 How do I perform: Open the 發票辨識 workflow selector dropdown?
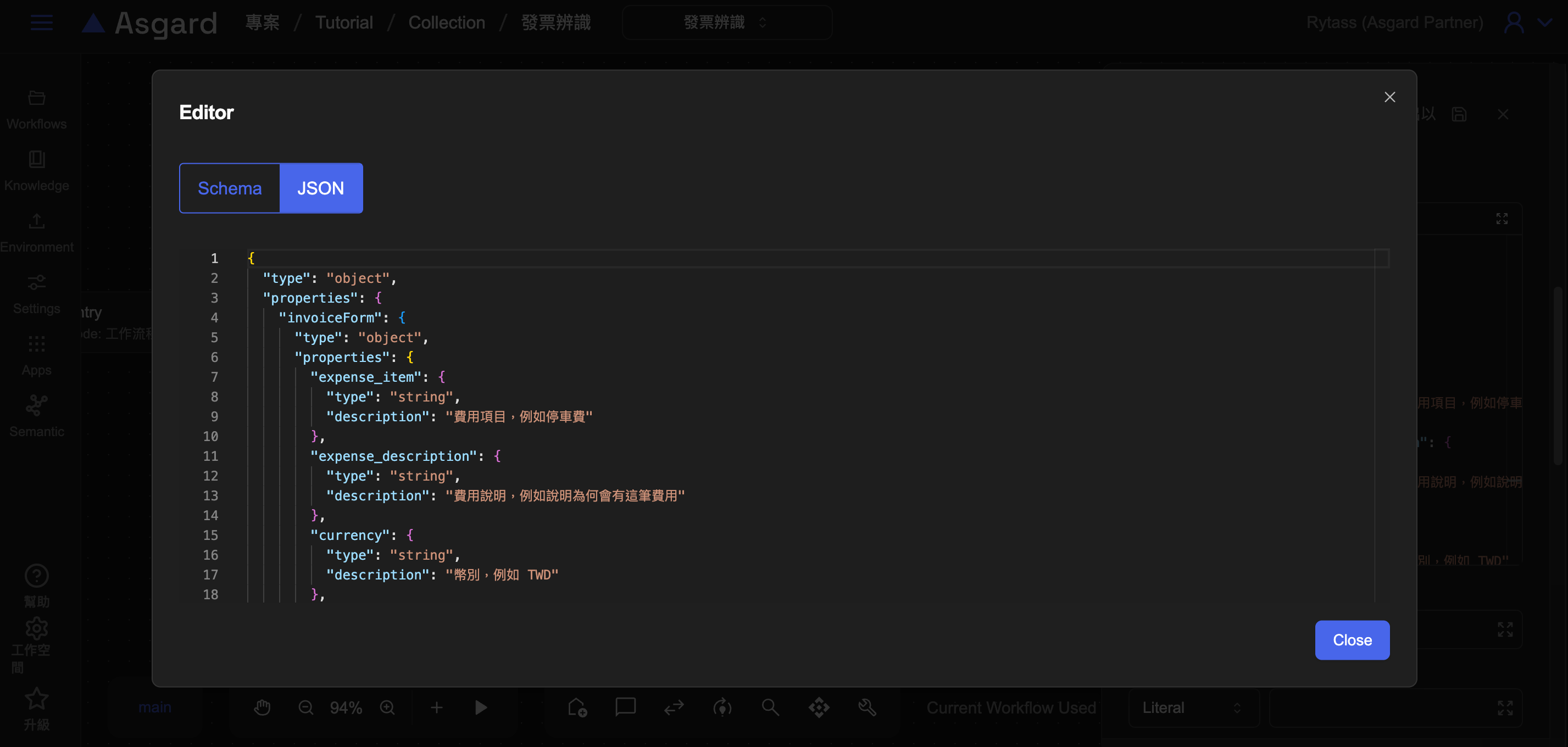726,23
